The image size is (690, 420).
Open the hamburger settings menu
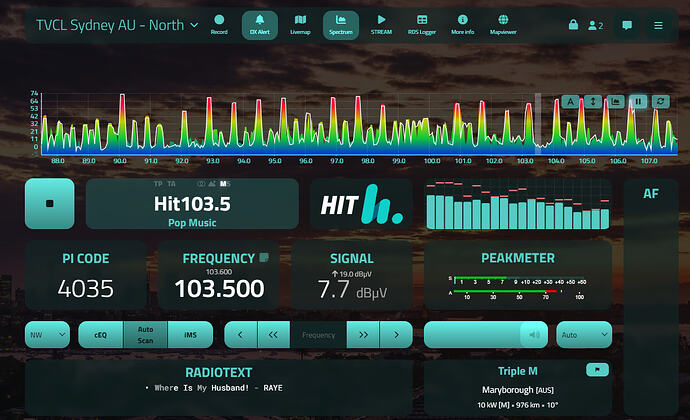[x=658, y=26]
